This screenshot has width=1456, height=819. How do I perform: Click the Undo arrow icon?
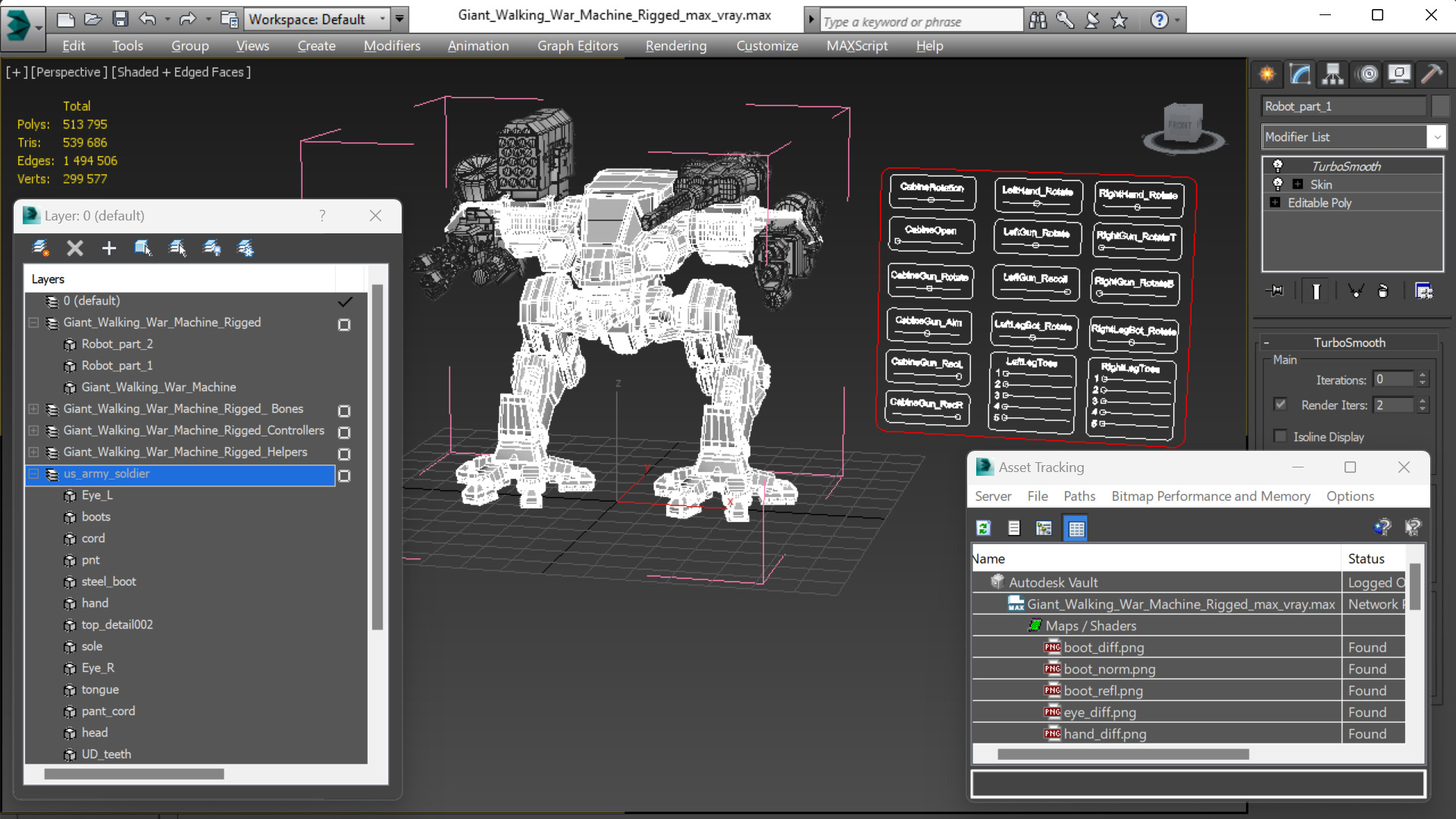[x=147, y=19]
